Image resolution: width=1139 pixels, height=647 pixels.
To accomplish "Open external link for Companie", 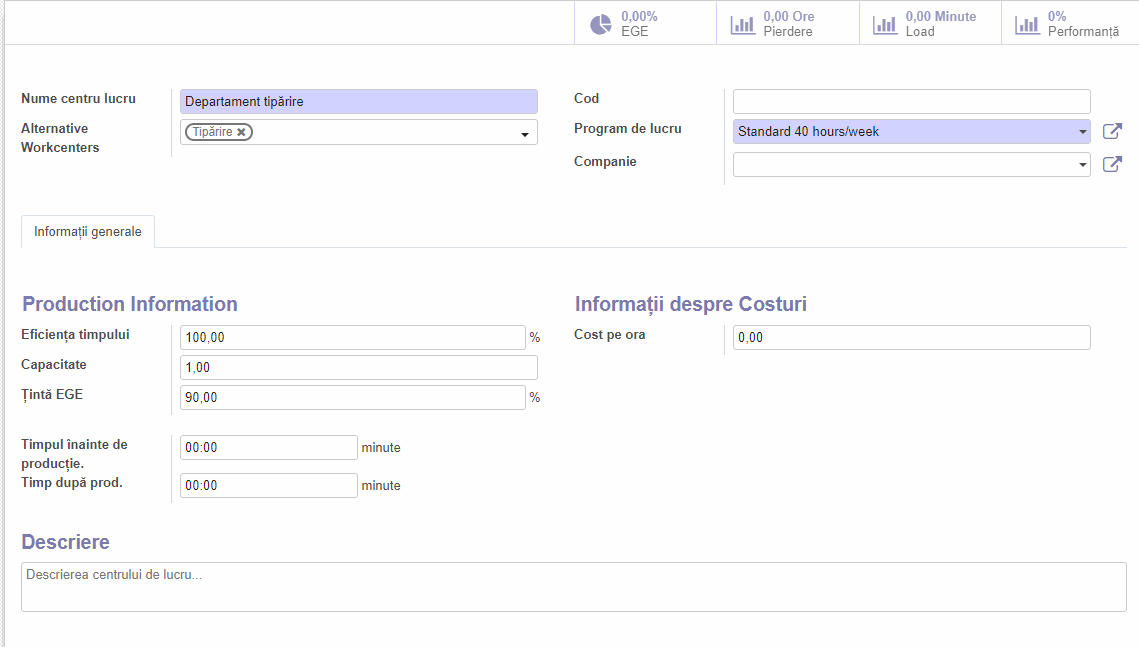I will tap(1112, 164).
